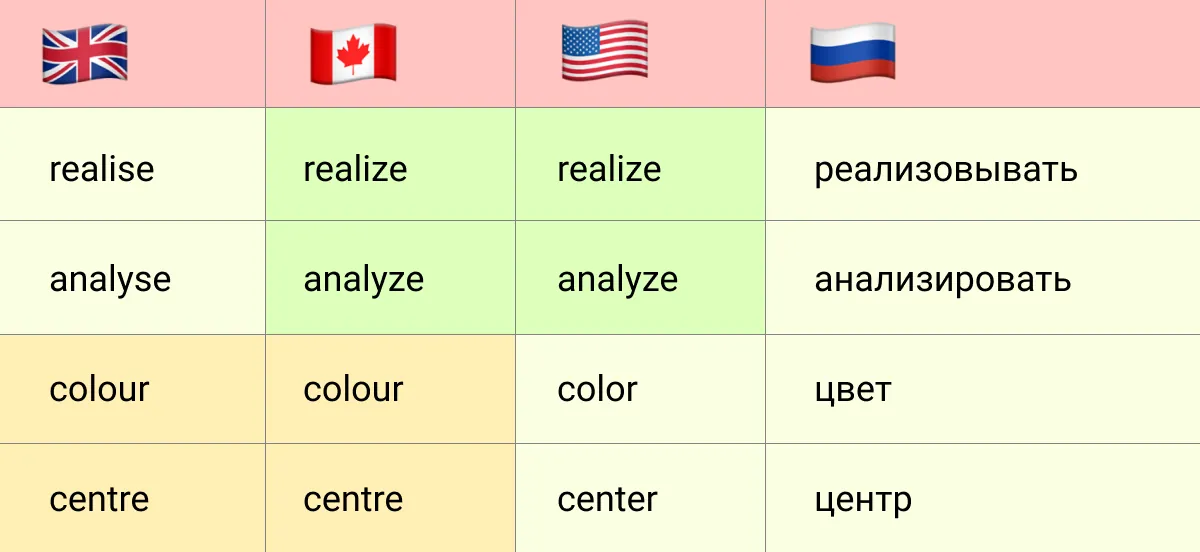Click the British cell 'analyse'
The height and width of the screenshot is (552, 1200).
pos(132,277)
